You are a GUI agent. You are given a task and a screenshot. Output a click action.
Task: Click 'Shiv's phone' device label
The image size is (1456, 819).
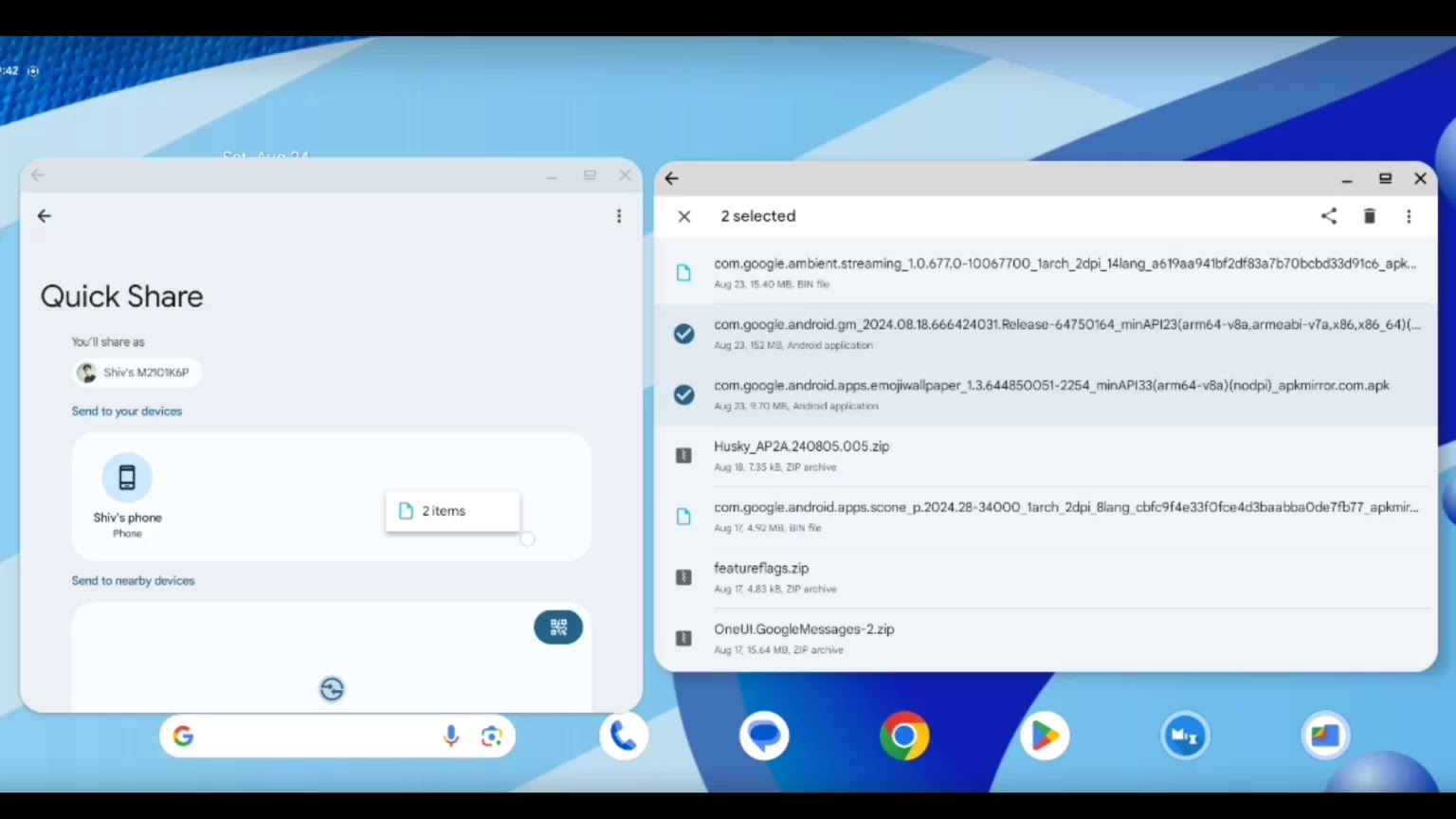pyautogui.click(x=128, y=518)
